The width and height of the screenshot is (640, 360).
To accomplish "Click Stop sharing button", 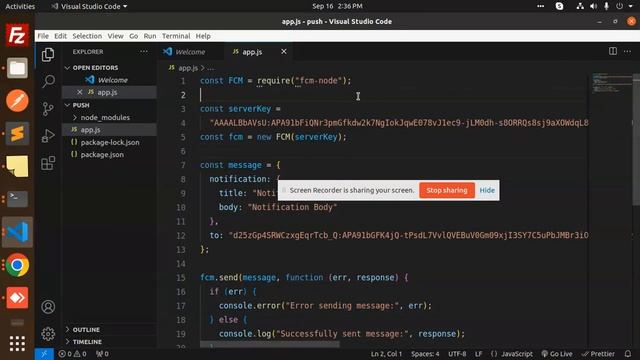I will (447, 190).
